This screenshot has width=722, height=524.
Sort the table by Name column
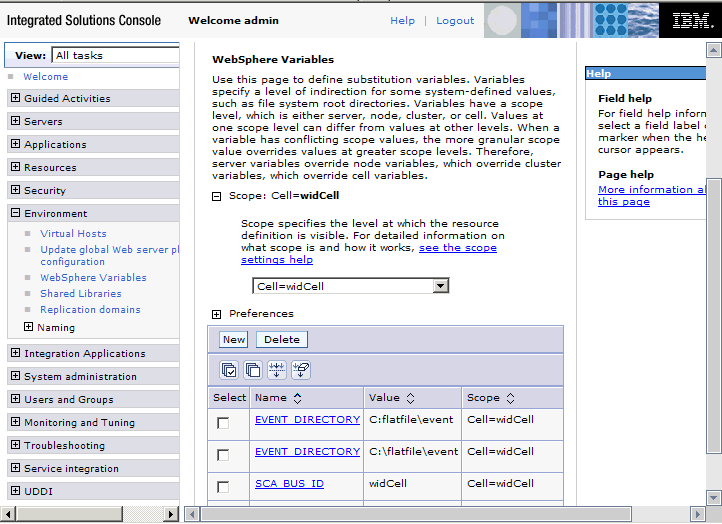tap(297, 398)
